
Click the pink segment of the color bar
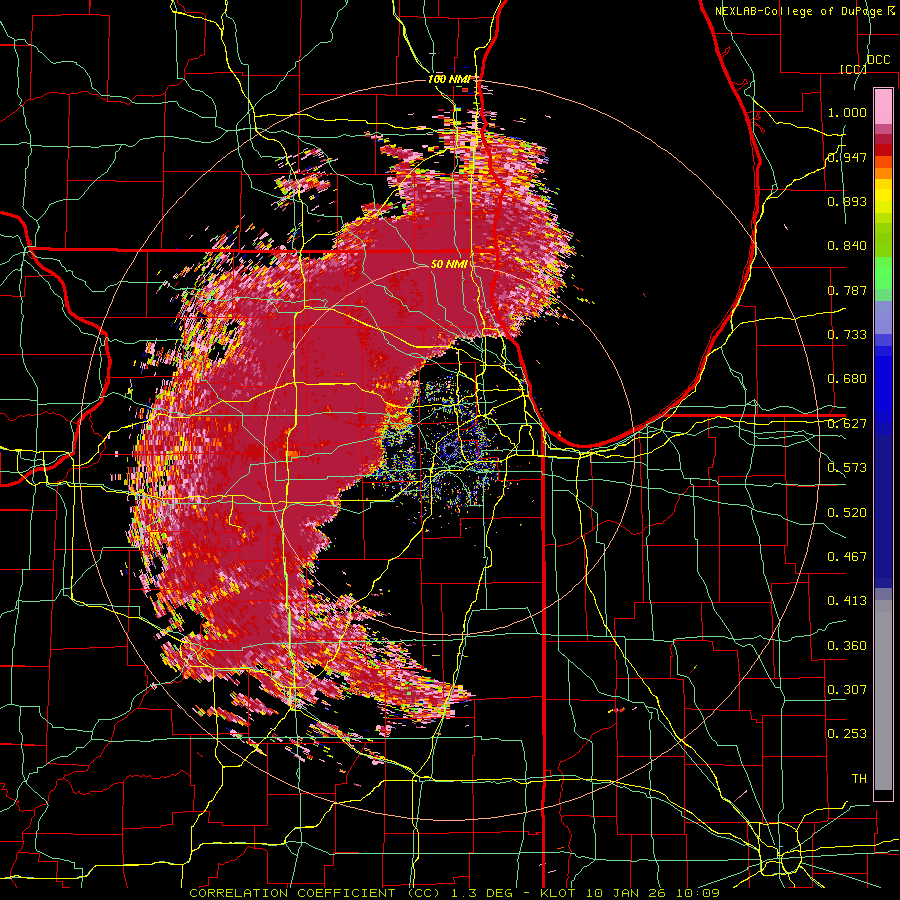[883, 106]
